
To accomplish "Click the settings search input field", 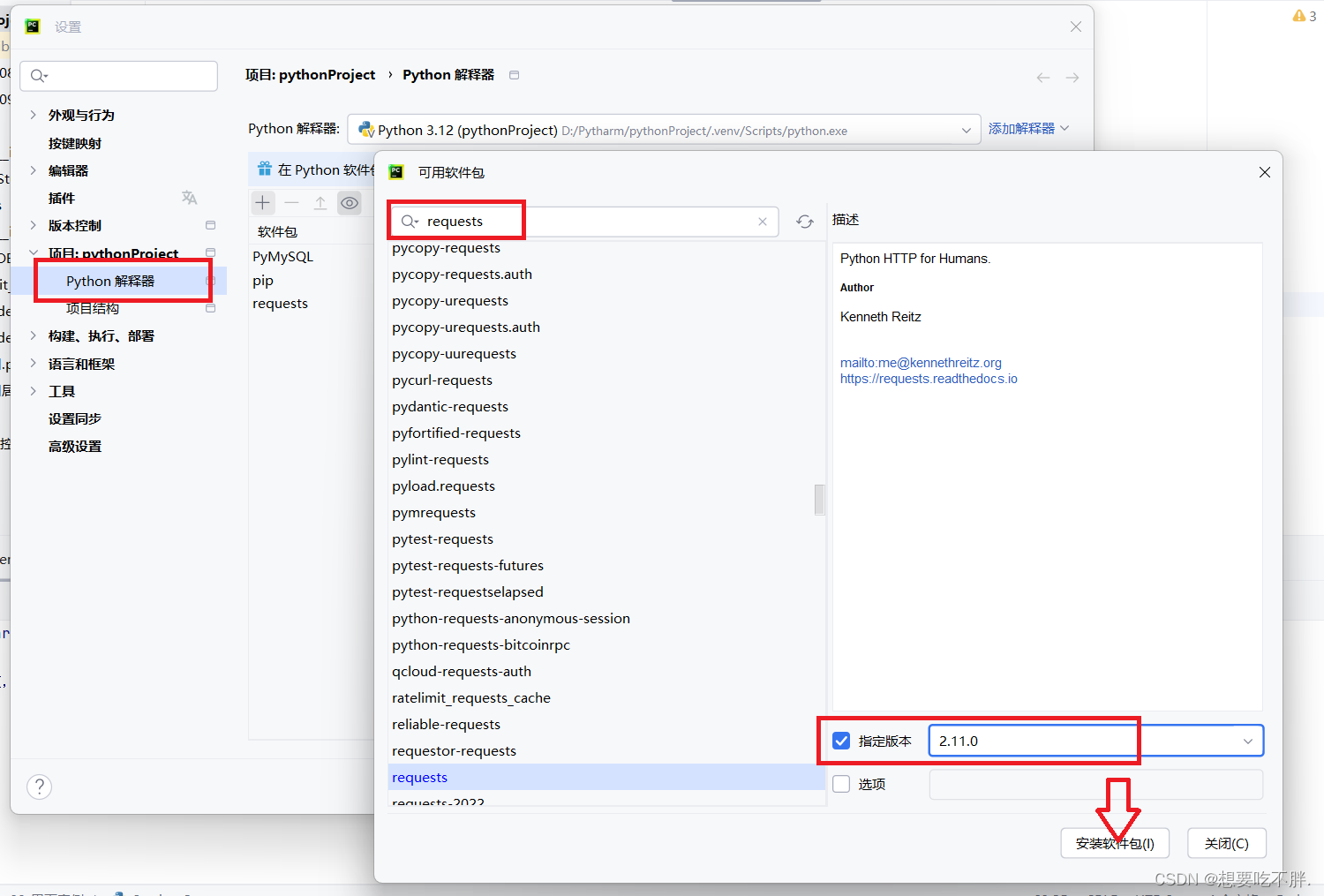I will tap(119, 76).
